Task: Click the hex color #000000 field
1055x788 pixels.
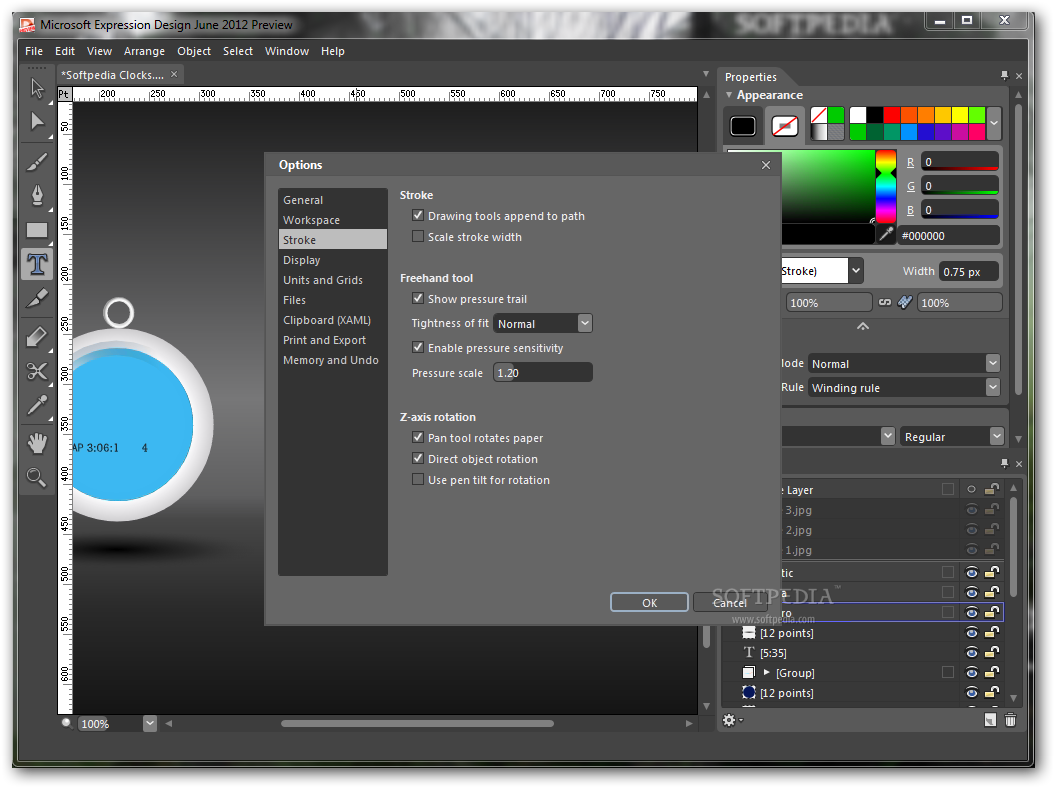Action: tap(948, 236)
